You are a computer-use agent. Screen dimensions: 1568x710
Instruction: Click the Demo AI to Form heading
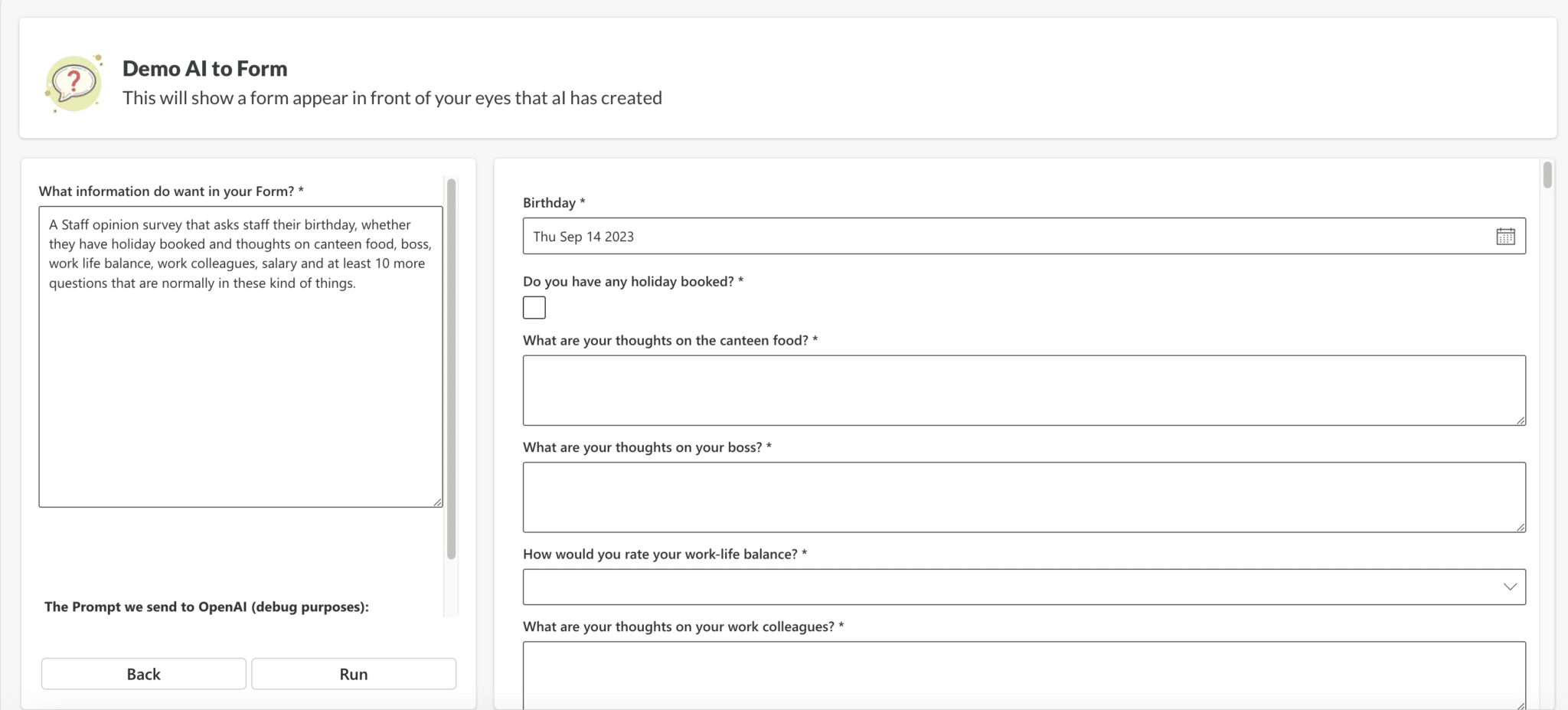(x=204, y=68)
